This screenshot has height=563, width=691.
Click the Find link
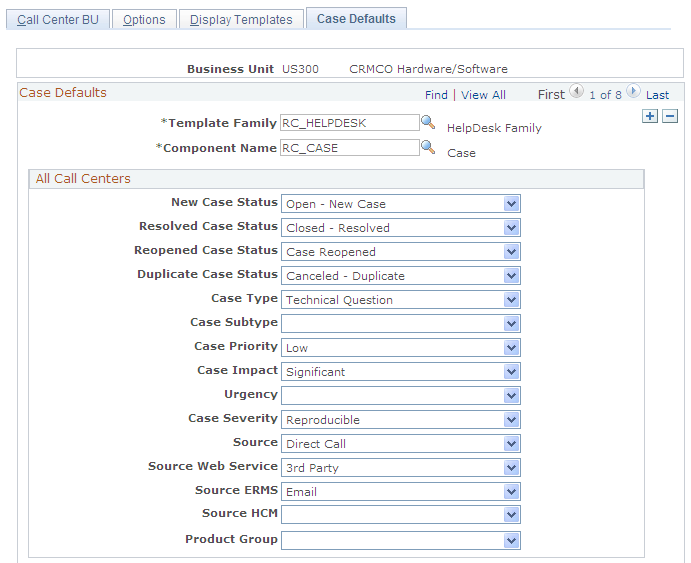click(436, 95)
